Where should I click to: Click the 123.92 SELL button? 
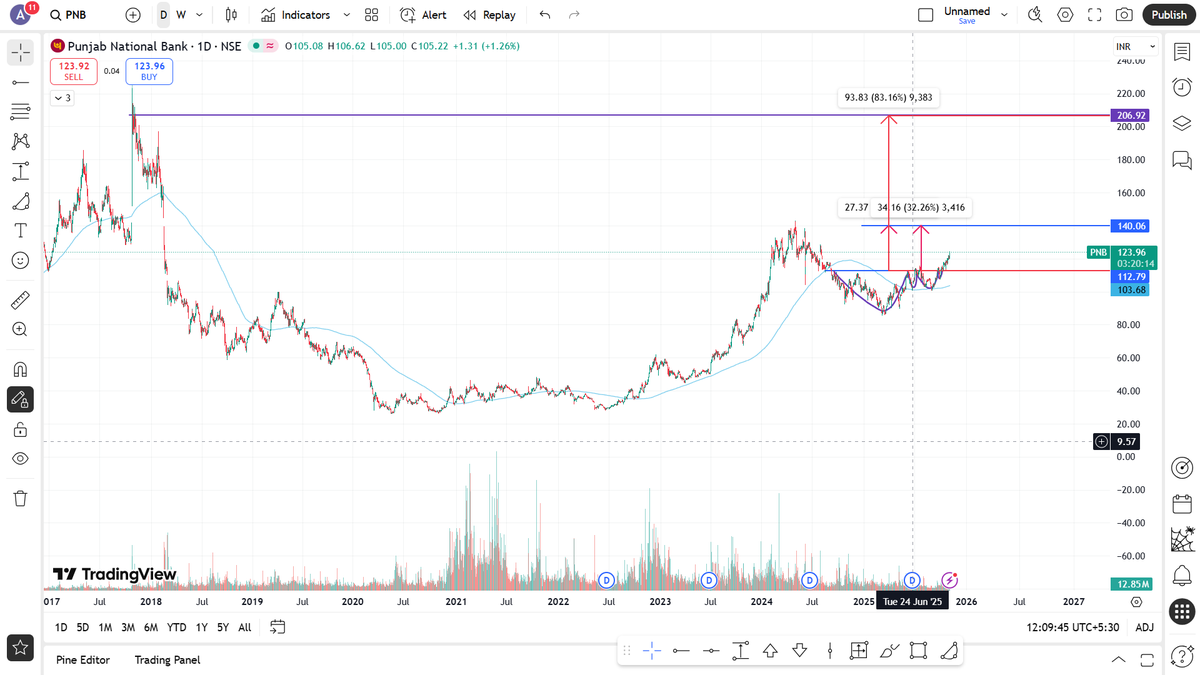pyautogui.click(x=76, y=71)
